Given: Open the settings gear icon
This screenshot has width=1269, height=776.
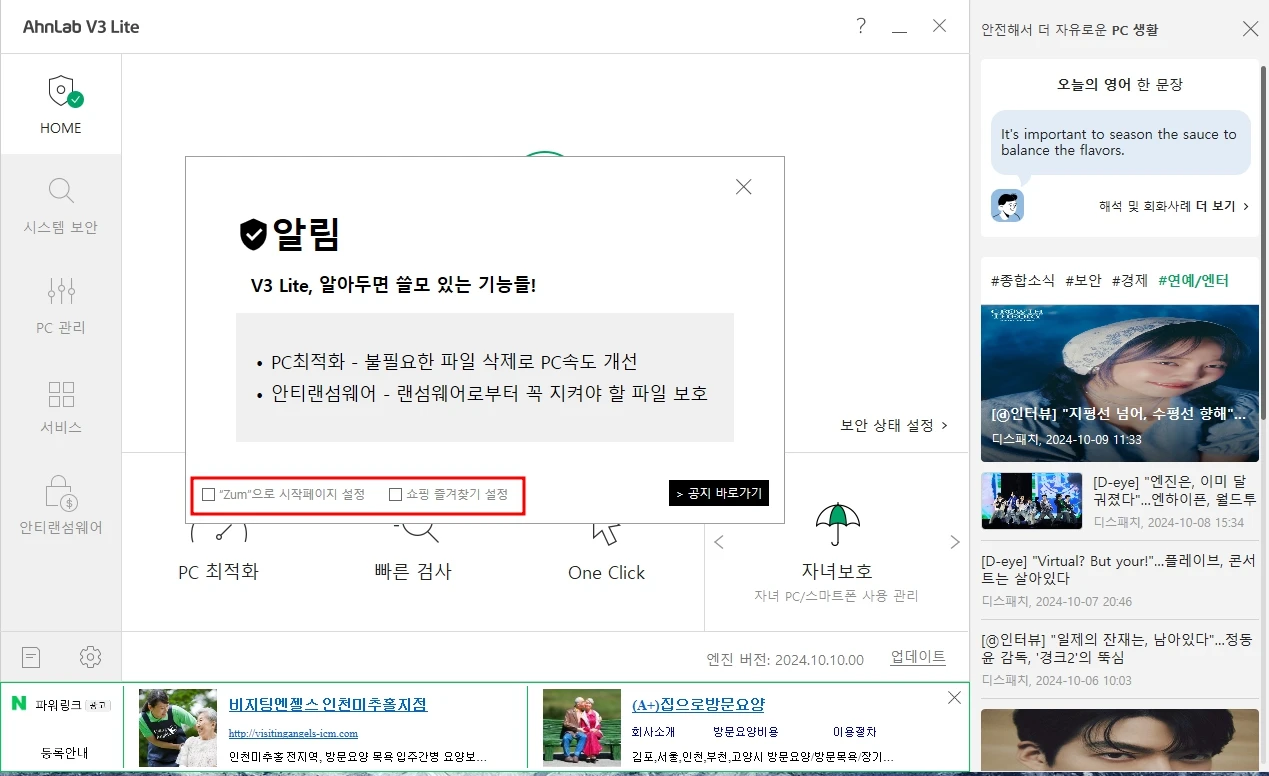Looking at the screenshot, I should (90, 657).
